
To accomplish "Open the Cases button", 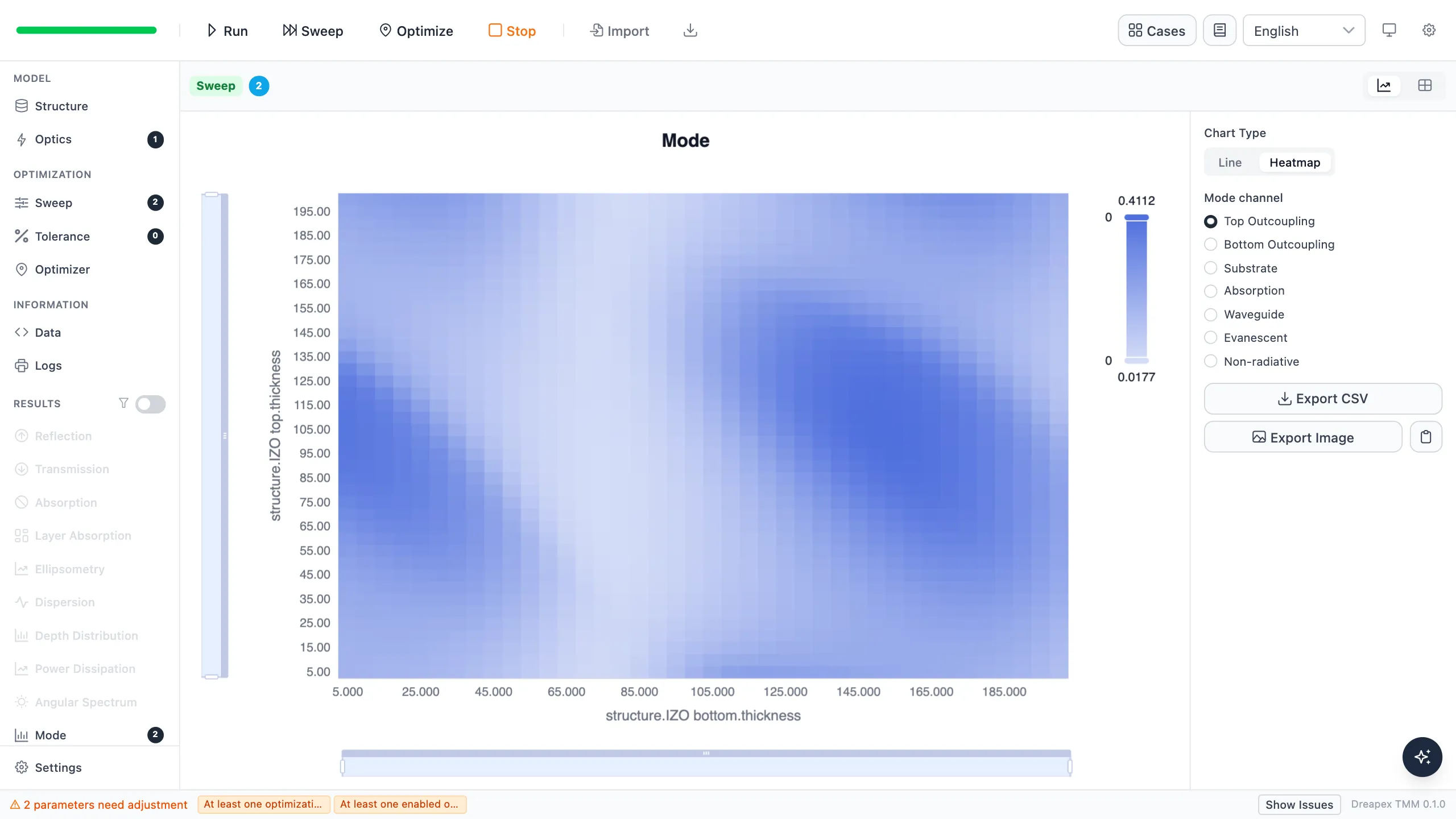I will pos(1157,31).
